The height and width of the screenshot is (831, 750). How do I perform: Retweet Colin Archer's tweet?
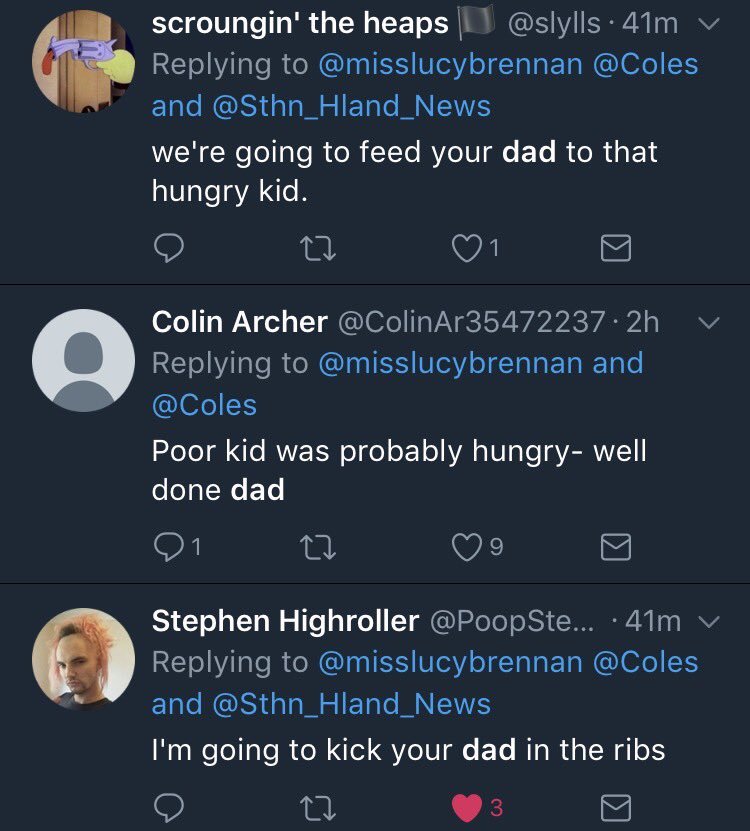(x=316, y=546)
